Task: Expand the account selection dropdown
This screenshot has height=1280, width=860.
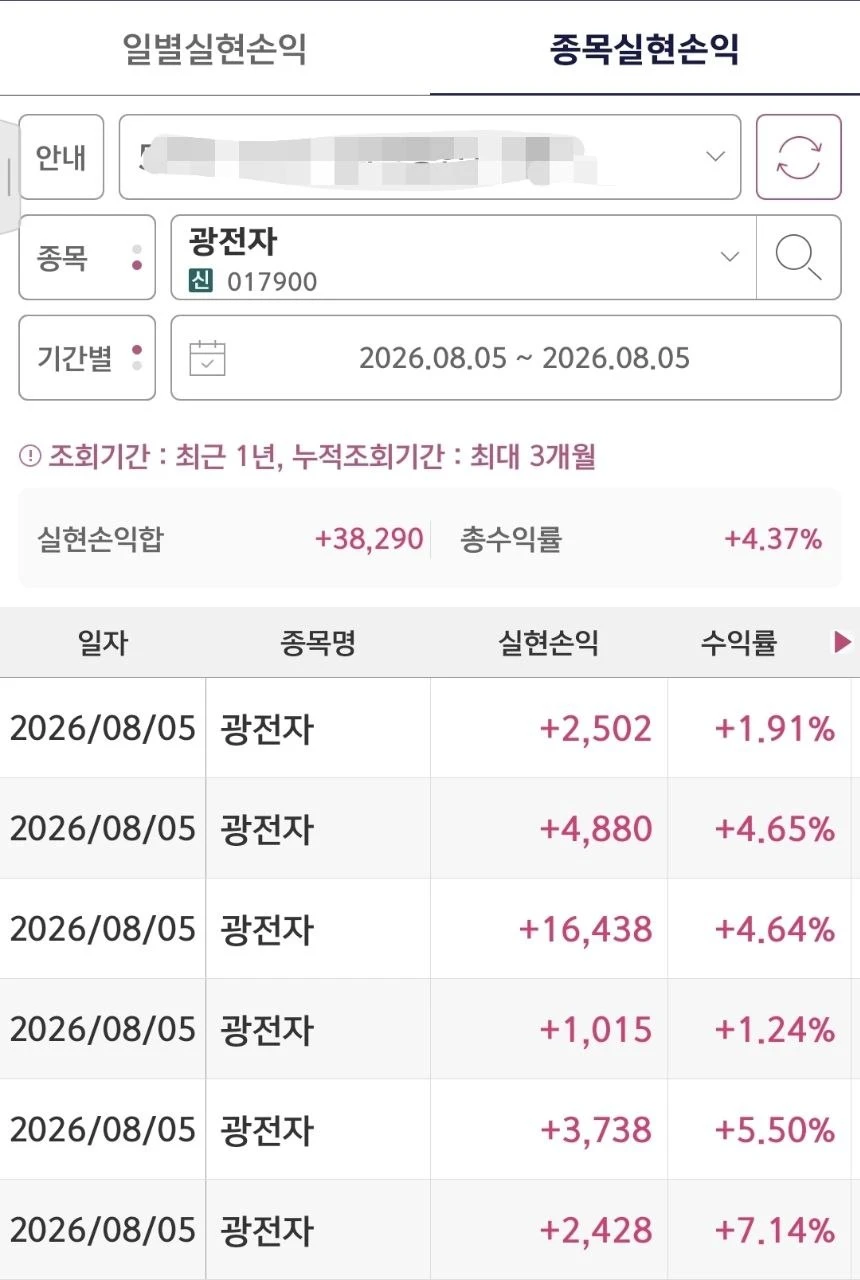Action: click(x=430, y=157)
